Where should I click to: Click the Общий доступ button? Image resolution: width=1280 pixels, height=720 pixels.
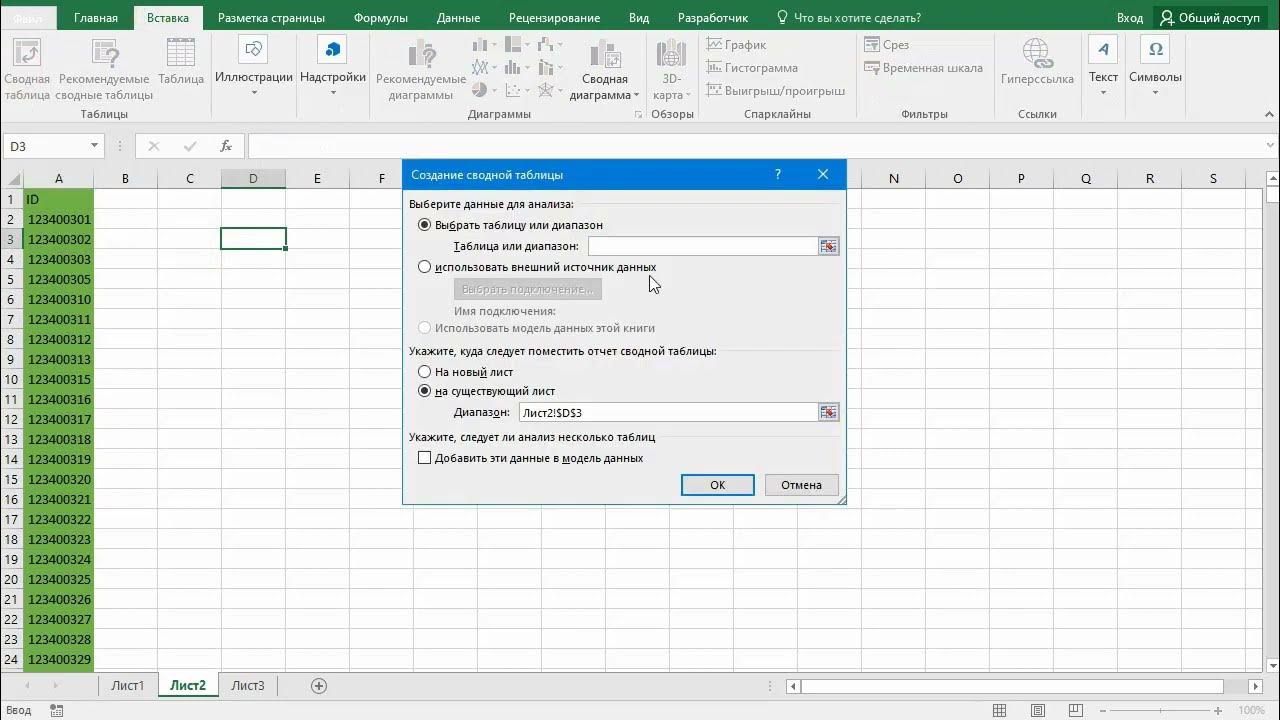[x=1209, y=18]
